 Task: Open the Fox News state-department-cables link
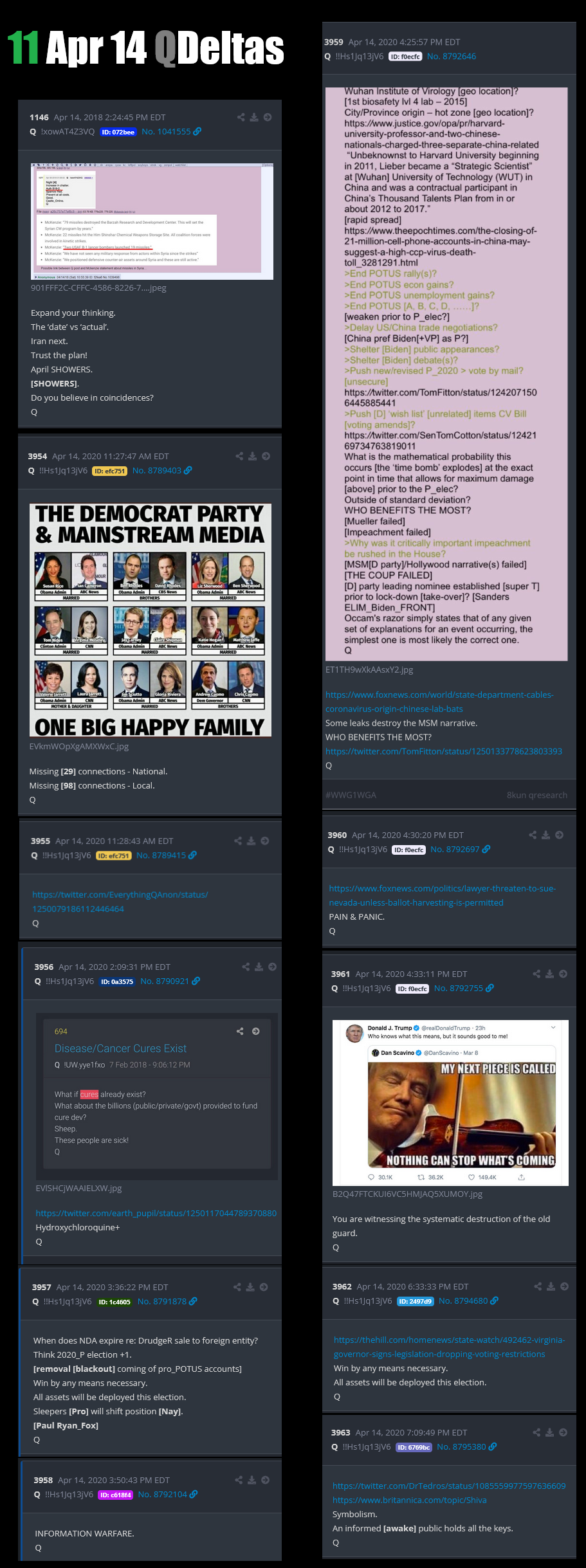[x=439, y=702]
